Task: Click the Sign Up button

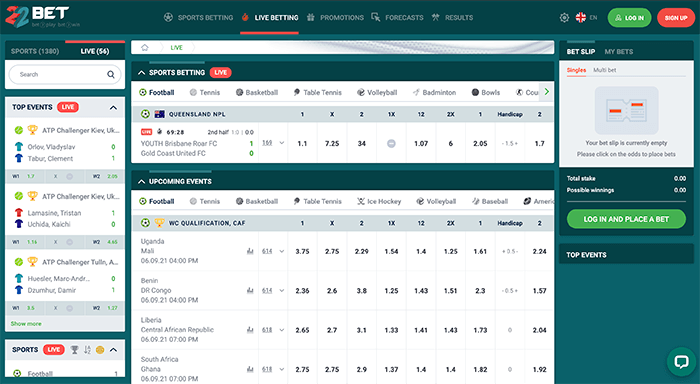Action: [x=676, y=18]
